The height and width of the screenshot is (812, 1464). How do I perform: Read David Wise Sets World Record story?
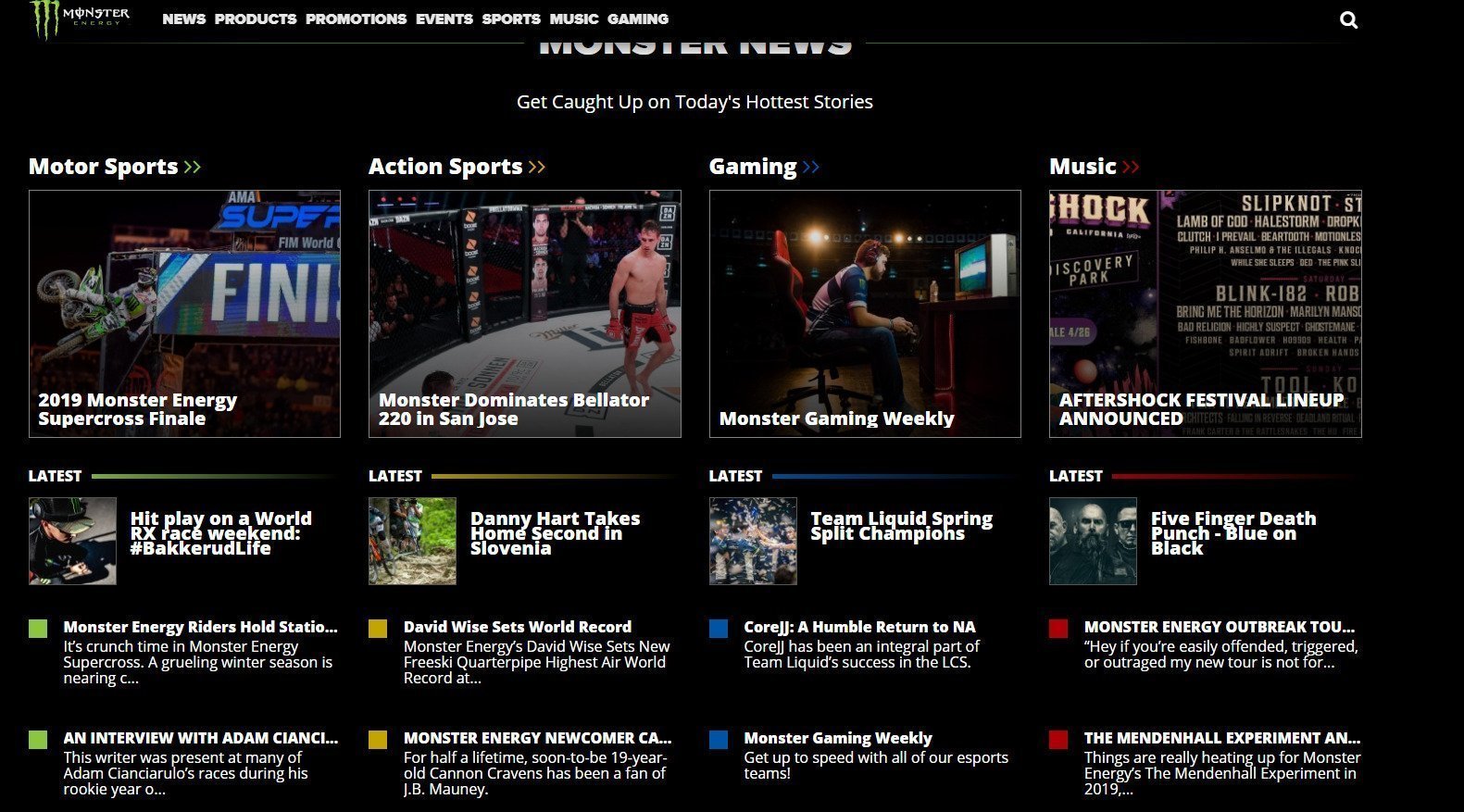518,627
